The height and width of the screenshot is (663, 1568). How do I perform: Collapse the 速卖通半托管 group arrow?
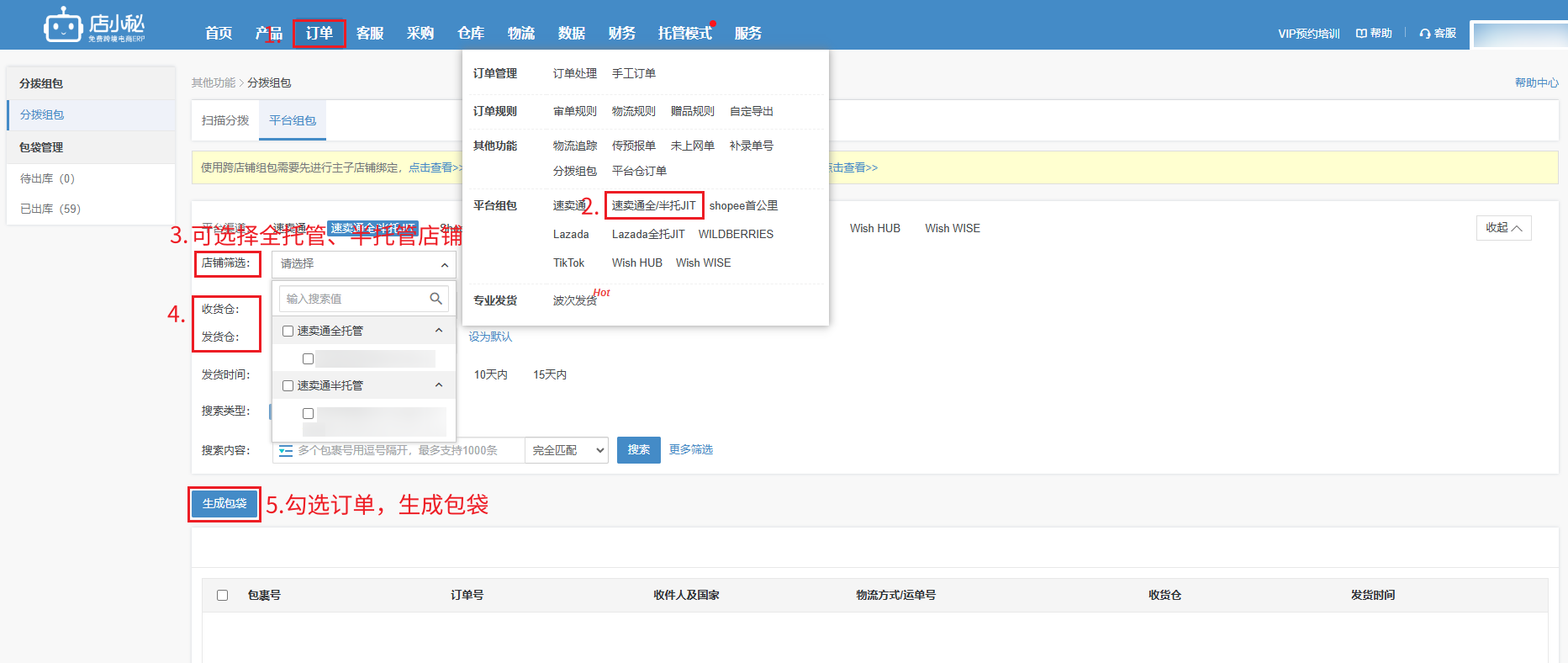coord(439,385)
